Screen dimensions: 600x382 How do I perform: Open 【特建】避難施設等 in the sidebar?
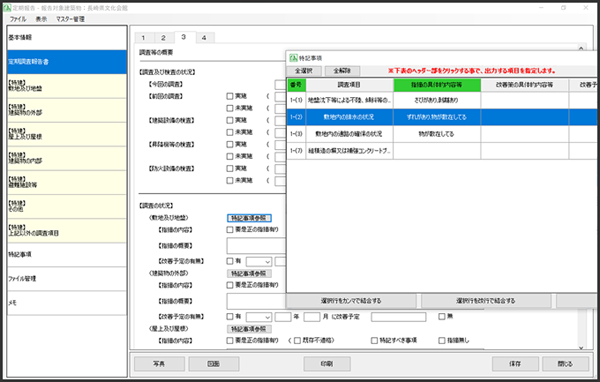pyautogui.click(x=67, y=182)
